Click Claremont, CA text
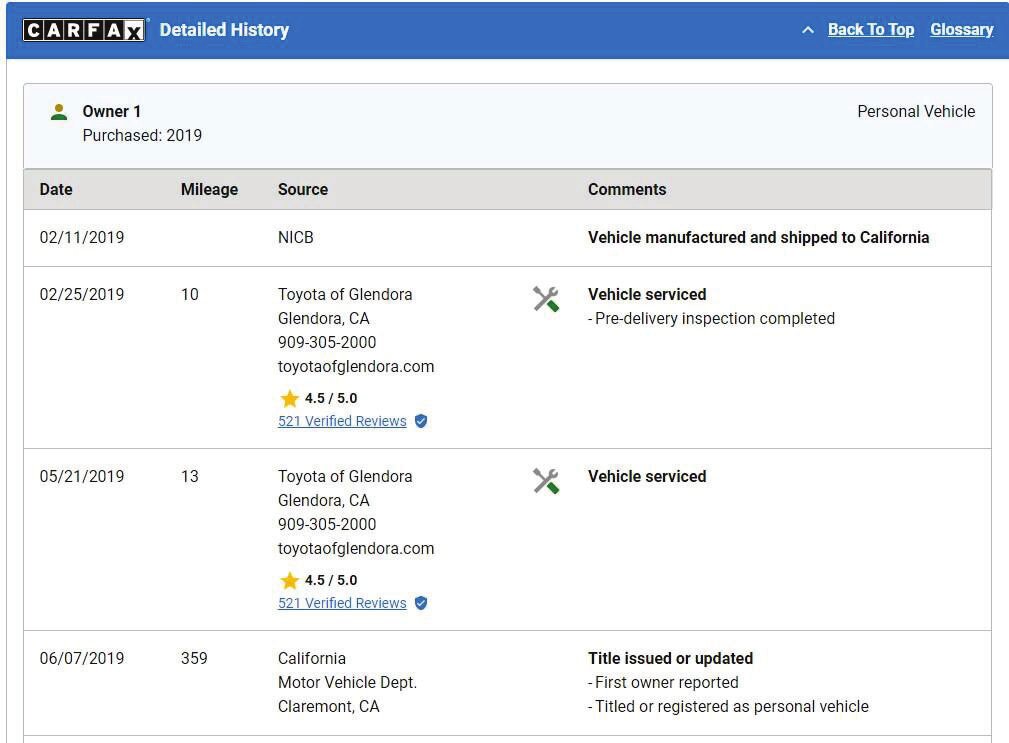Screen dimensions: 1009x743 tap(328, 706)
